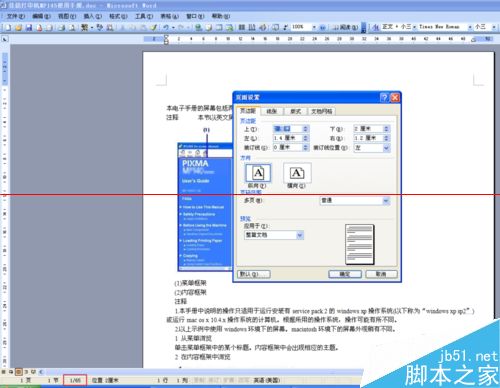This screenshot has height=388, width=500.
Task: Switch to the 版式 Layout tab
Action: click(296, 111)
